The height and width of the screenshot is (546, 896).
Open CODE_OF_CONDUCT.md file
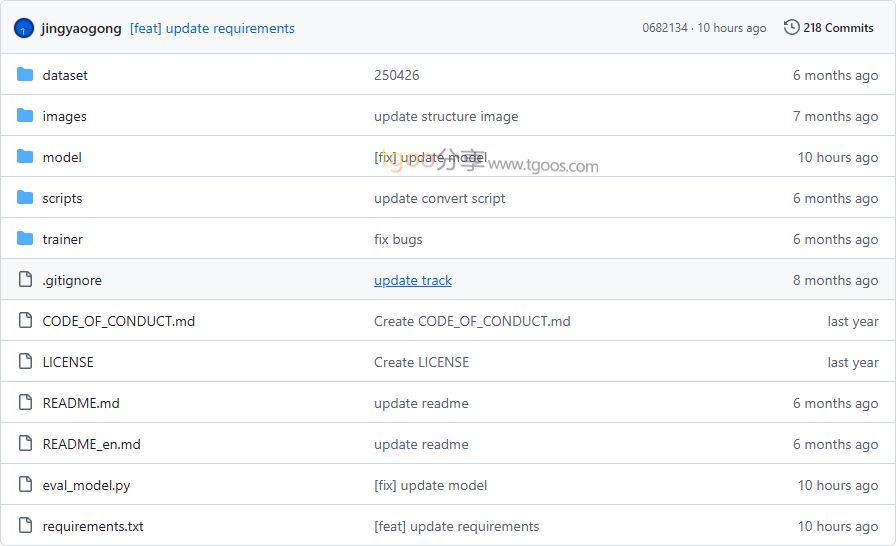point(118,321)
